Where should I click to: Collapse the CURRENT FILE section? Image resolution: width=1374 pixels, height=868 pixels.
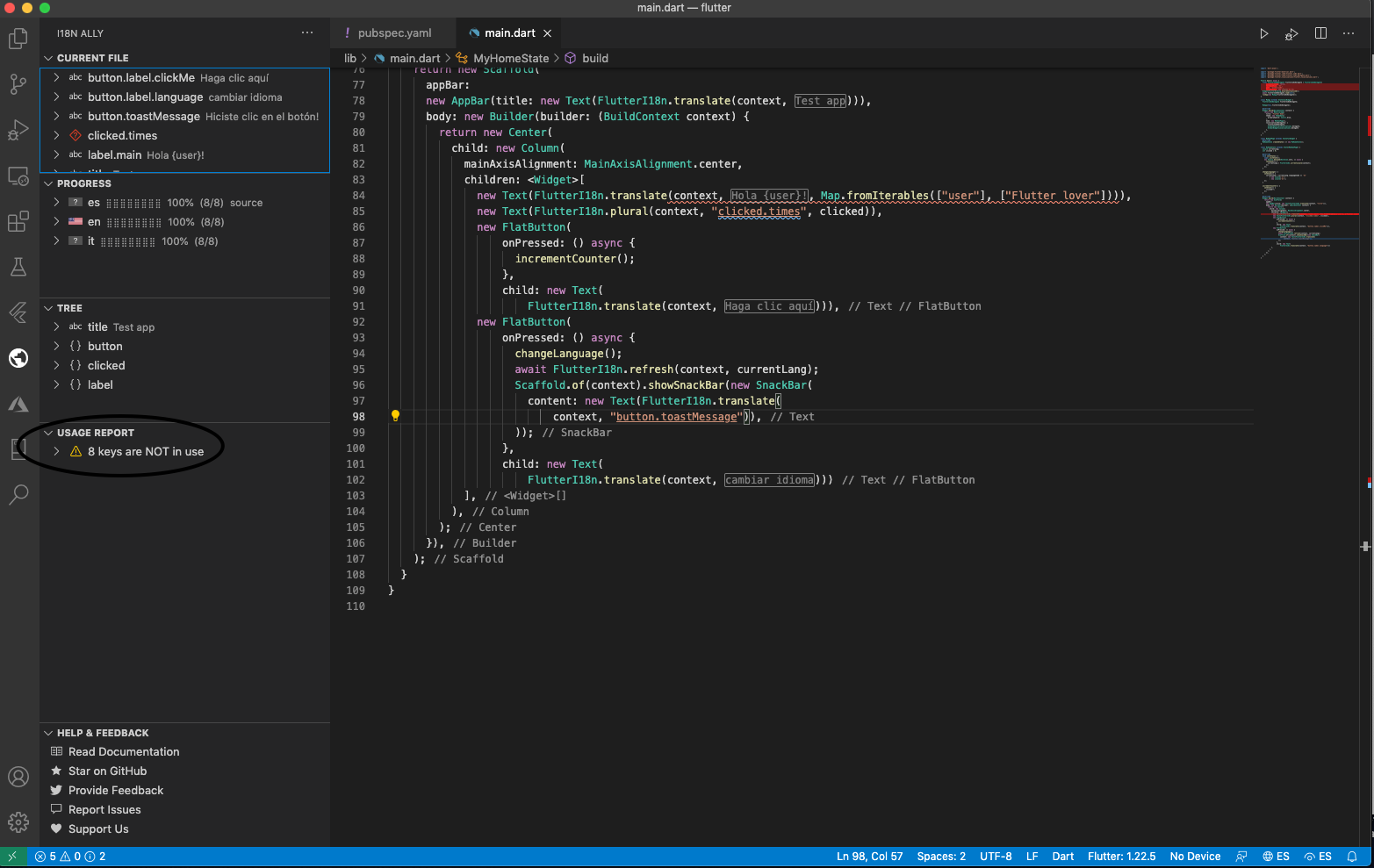49,58
